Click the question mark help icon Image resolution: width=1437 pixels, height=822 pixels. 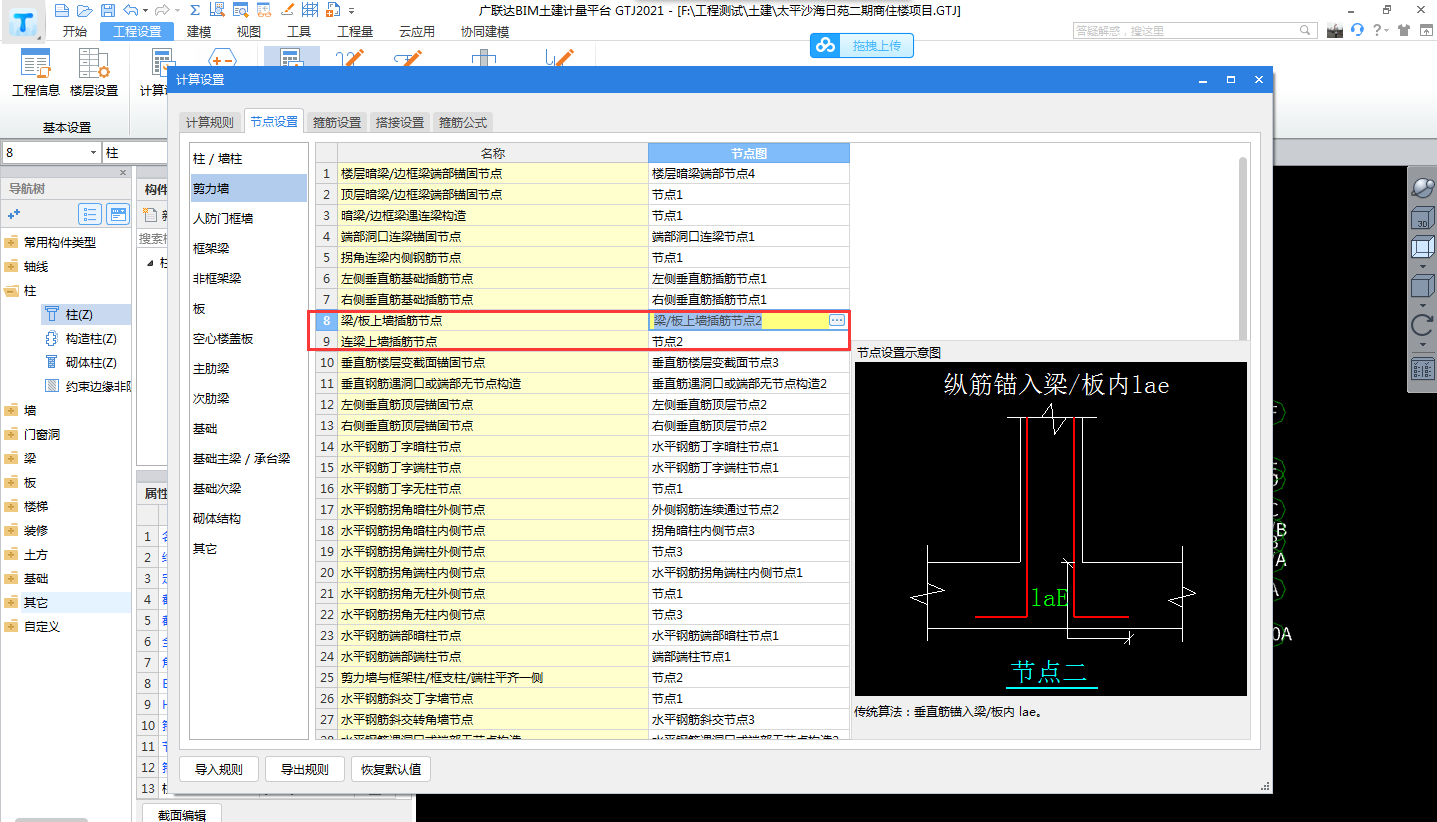click(1378, 31)
